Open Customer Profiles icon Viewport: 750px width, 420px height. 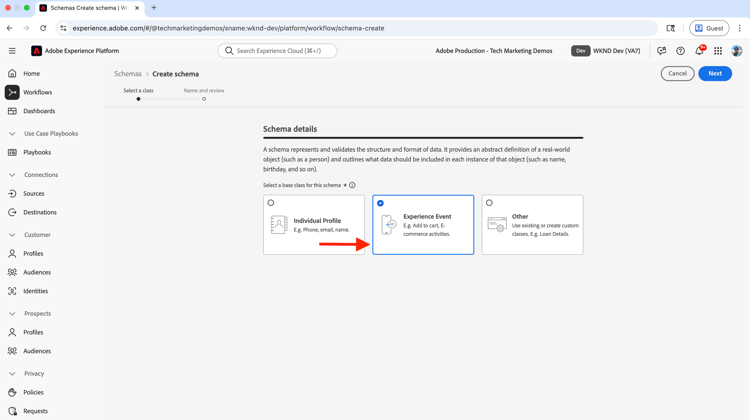pyautogui.click(x=12, y=254)
